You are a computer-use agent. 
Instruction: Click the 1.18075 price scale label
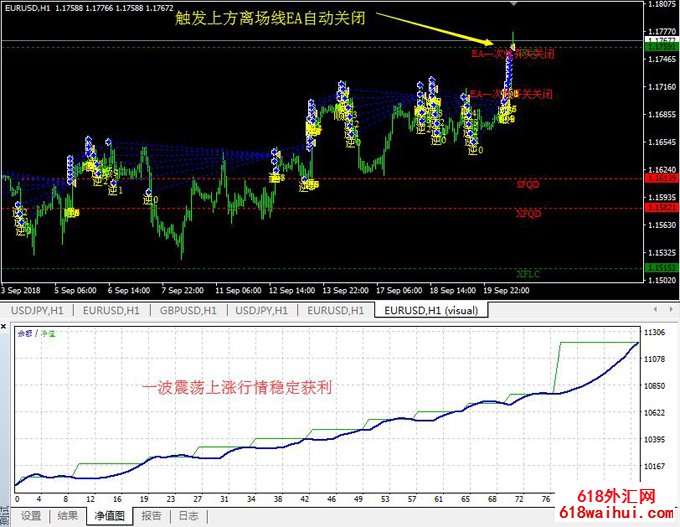pos(662,4)
